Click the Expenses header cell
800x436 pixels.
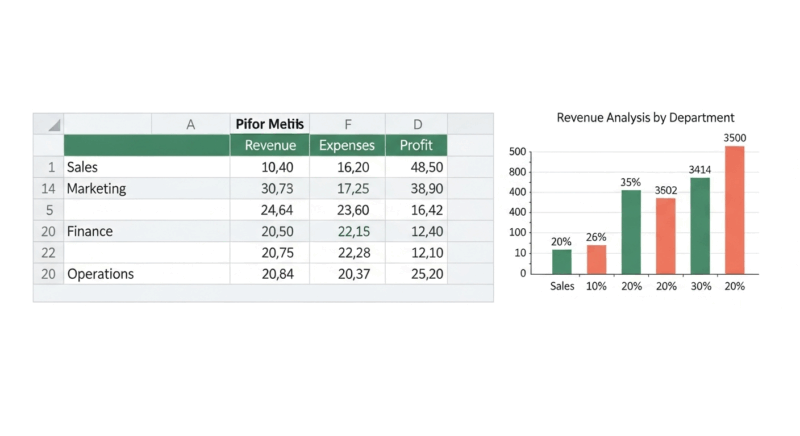tap(347, 146)
